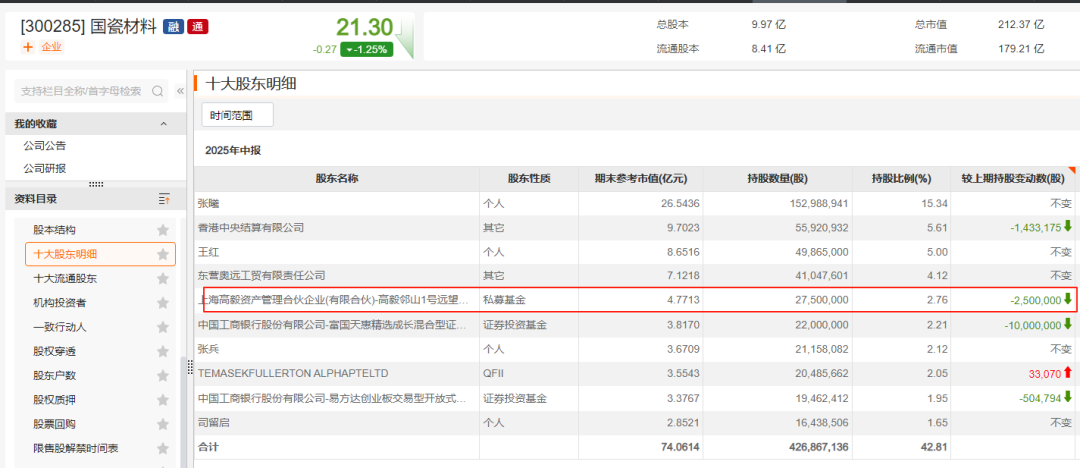Sort by 较上期持股变动数(股) header
Viewport: 1080px width, 468px height.
(1013, 179)
